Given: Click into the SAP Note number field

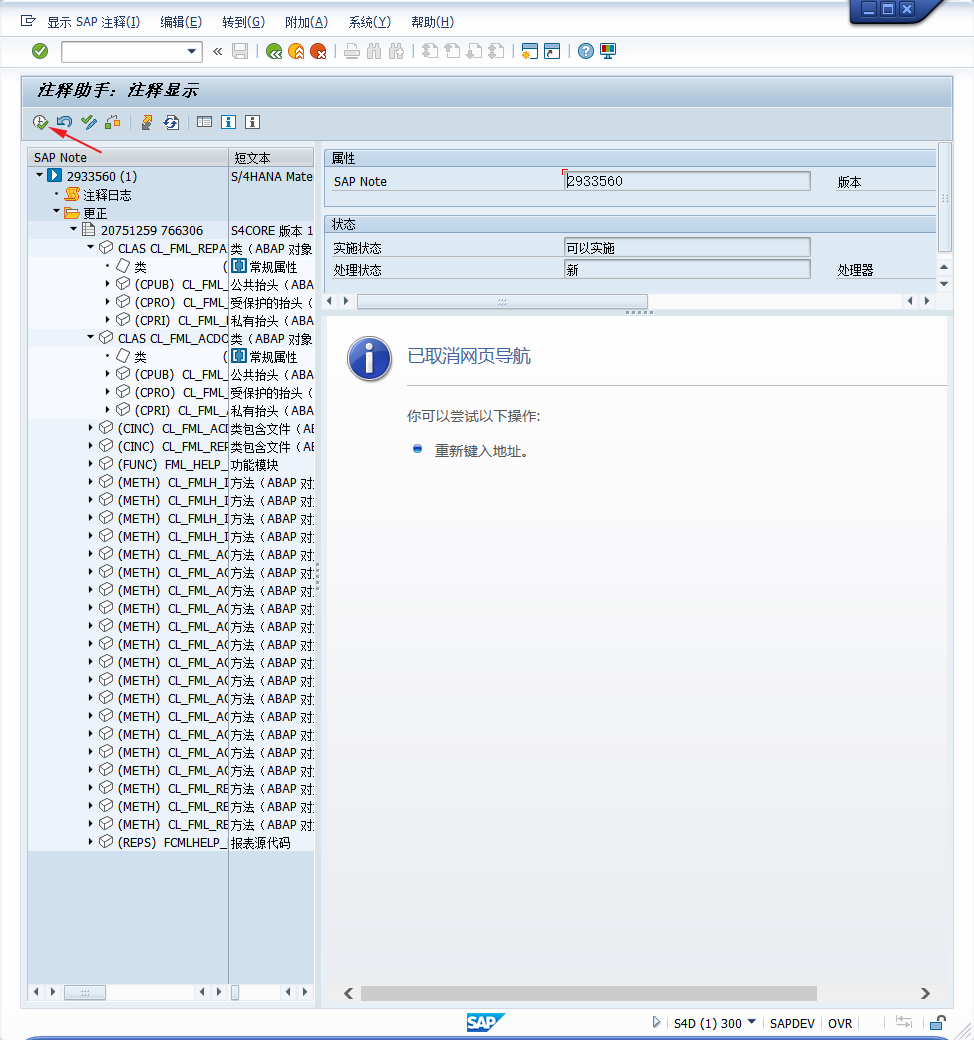Looking at the screenshot, I should pos(686,181).
